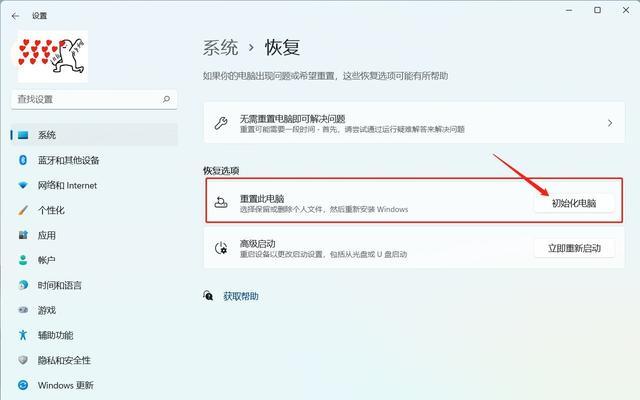Click the 高级启动 power icon

[x=221, y=248]
